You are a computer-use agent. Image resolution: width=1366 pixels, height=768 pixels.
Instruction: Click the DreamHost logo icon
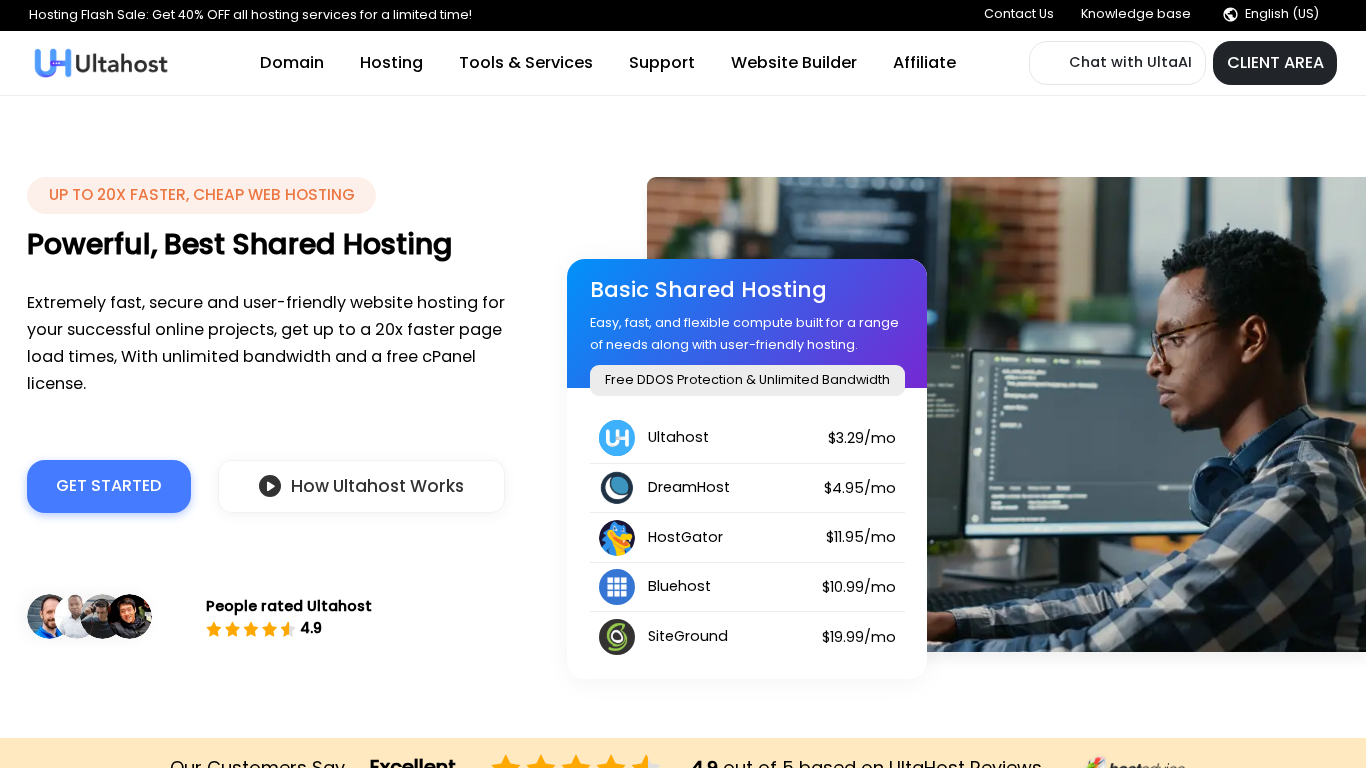[x=617, y=487]
